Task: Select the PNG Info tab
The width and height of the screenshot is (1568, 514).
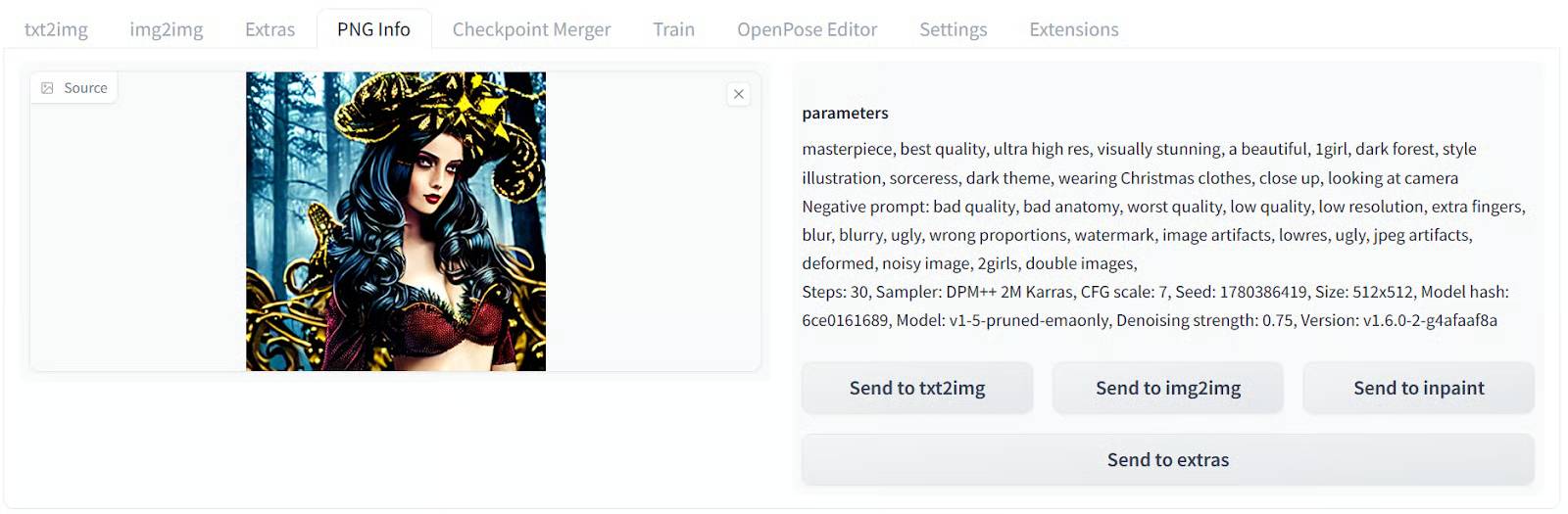Action: [373, 29]
